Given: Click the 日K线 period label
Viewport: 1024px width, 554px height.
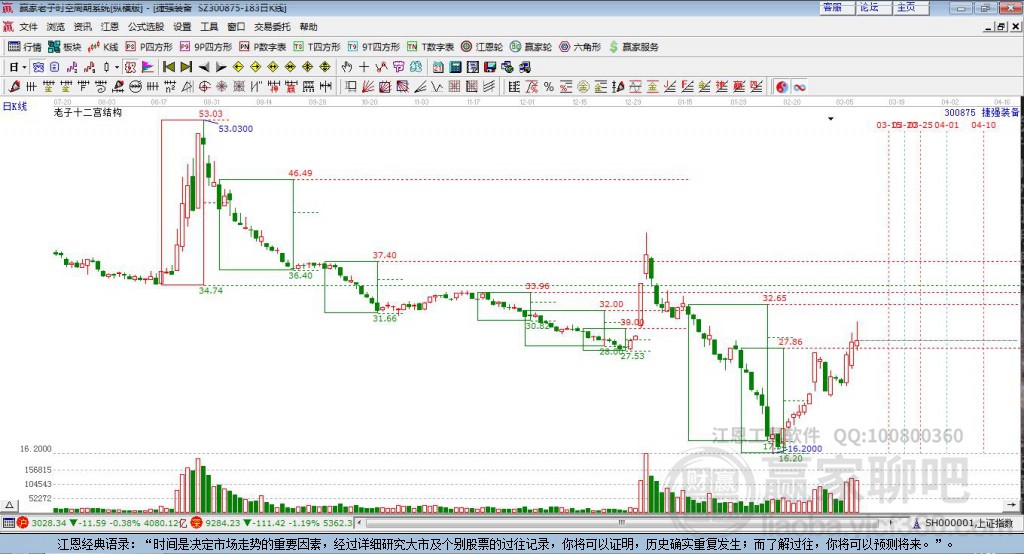Looking at the screenshot, I should [15, 106].
